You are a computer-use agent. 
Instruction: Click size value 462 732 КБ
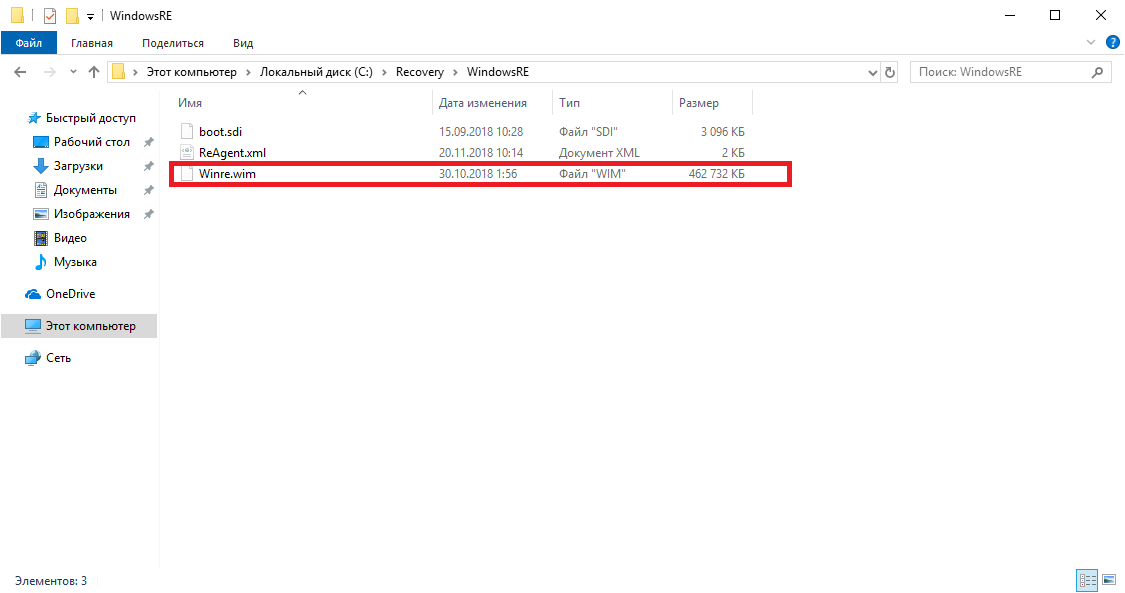716,174
